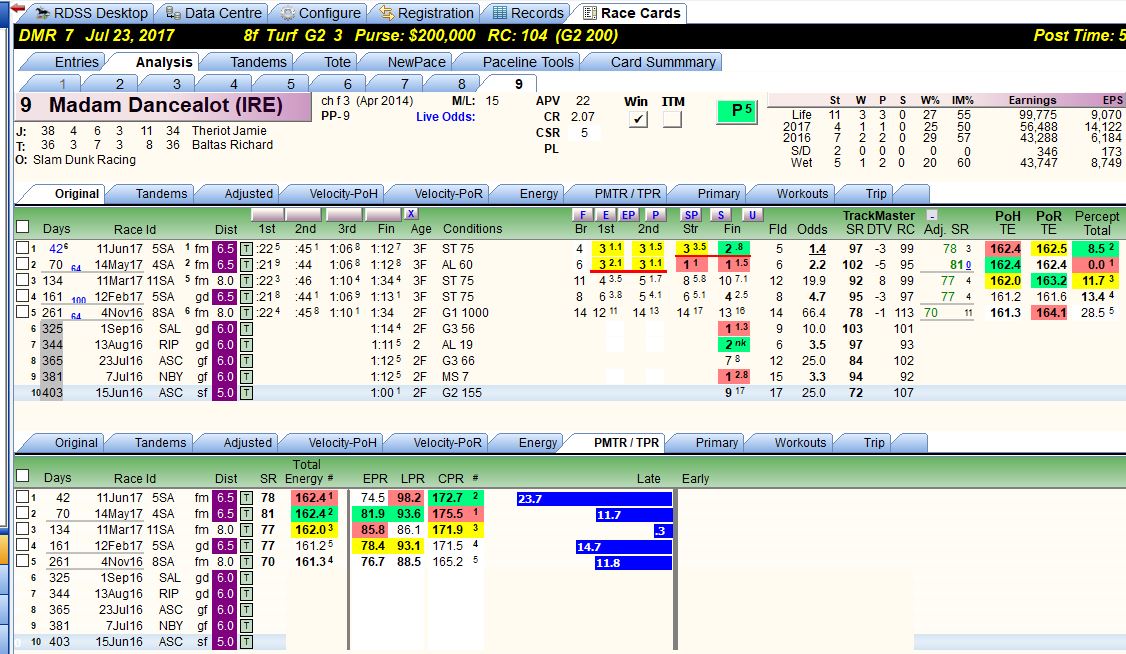Toggle the Win checkbox
This screenshot has width=1126, height=654.
tap(637, 119)
